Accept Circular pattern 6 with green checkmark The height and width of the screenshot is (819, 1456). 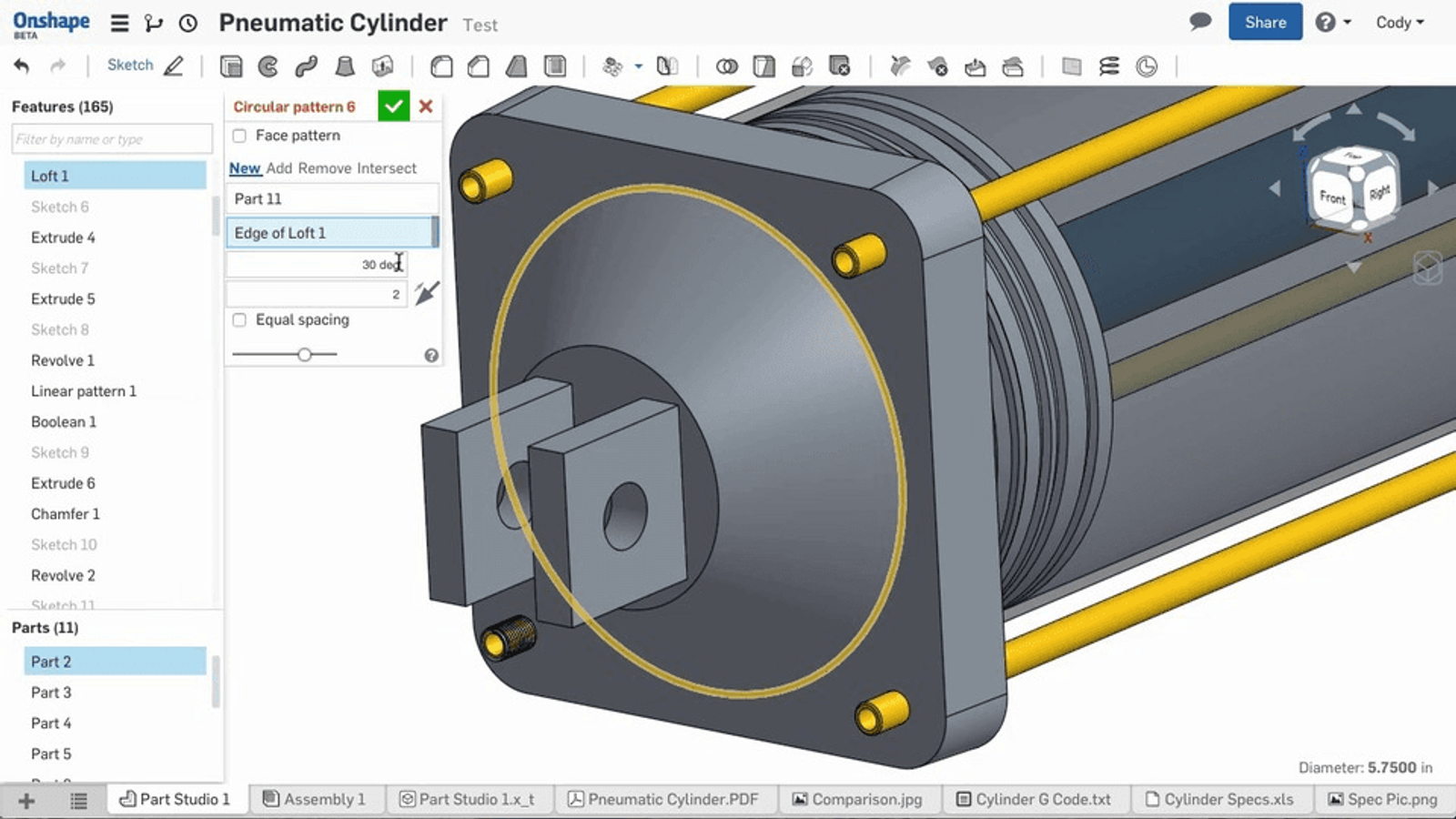pyautogui.click(x=393, y=106)
